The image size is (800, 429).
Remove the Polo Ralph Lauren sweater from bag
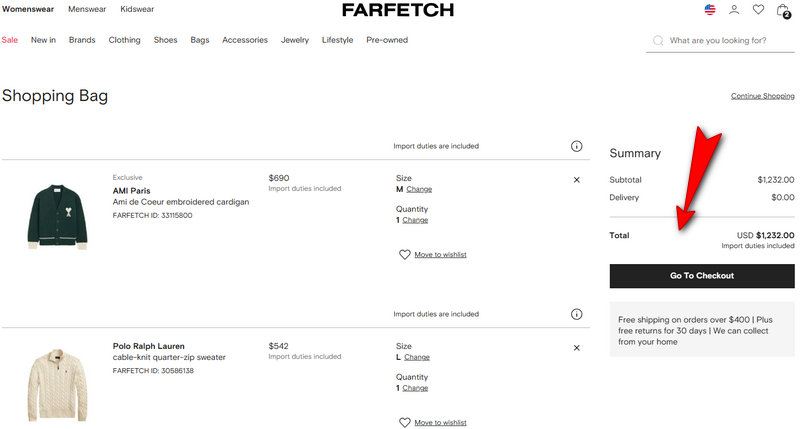[576, 348]
